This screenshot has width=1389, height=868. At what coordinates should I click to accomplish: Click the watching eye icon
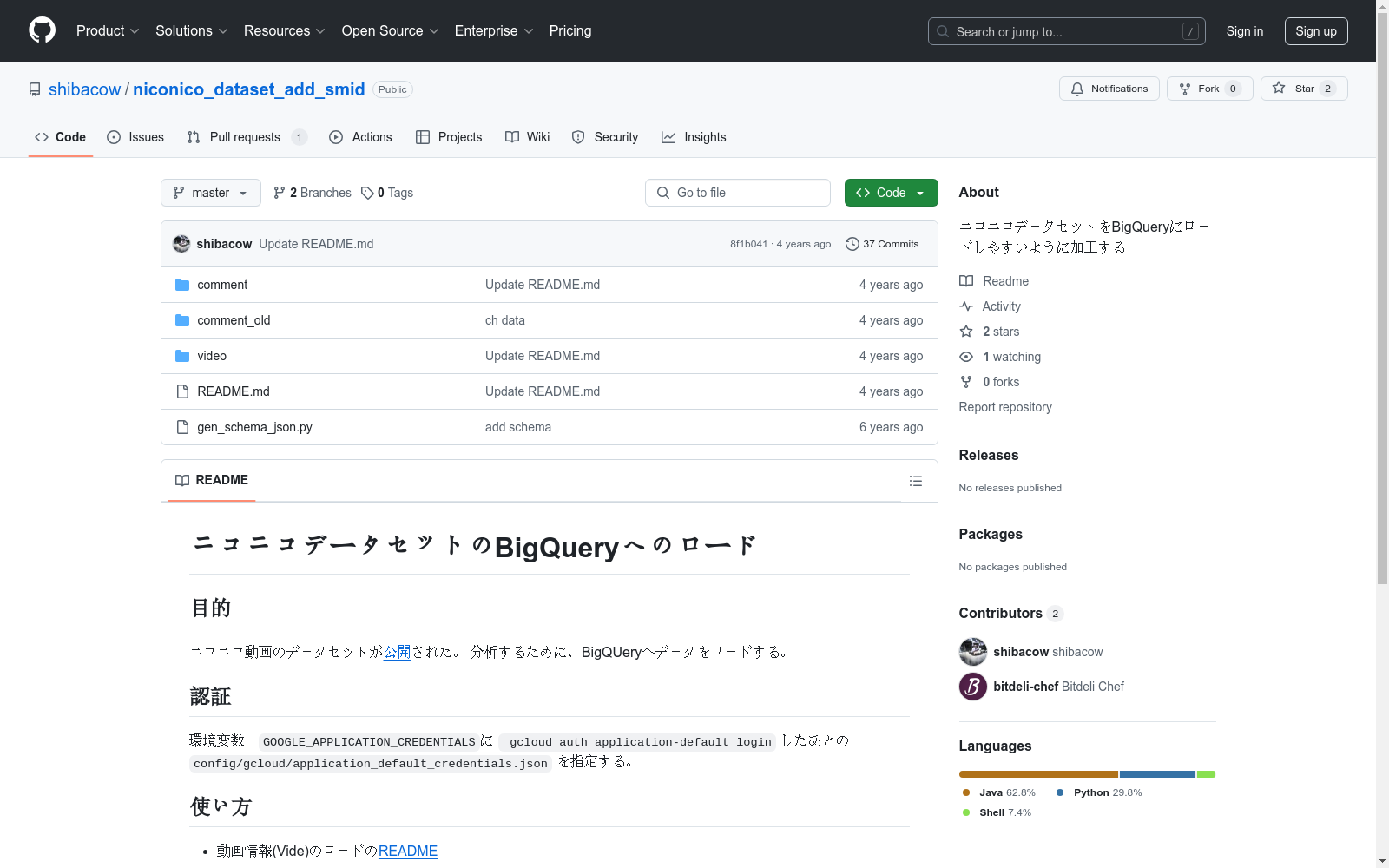coord(966,357)
